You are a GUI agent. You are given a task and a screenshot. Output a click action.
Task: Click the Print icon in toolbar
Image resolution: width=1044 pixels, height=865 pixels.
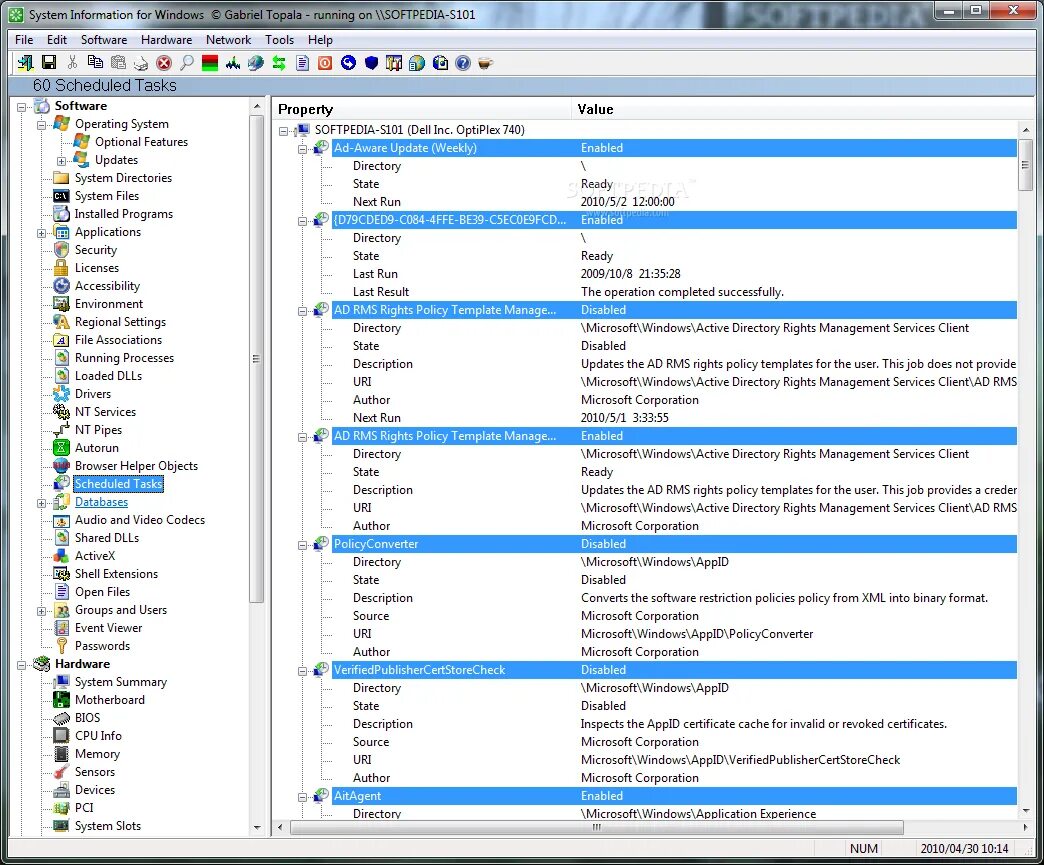(141, 63)
